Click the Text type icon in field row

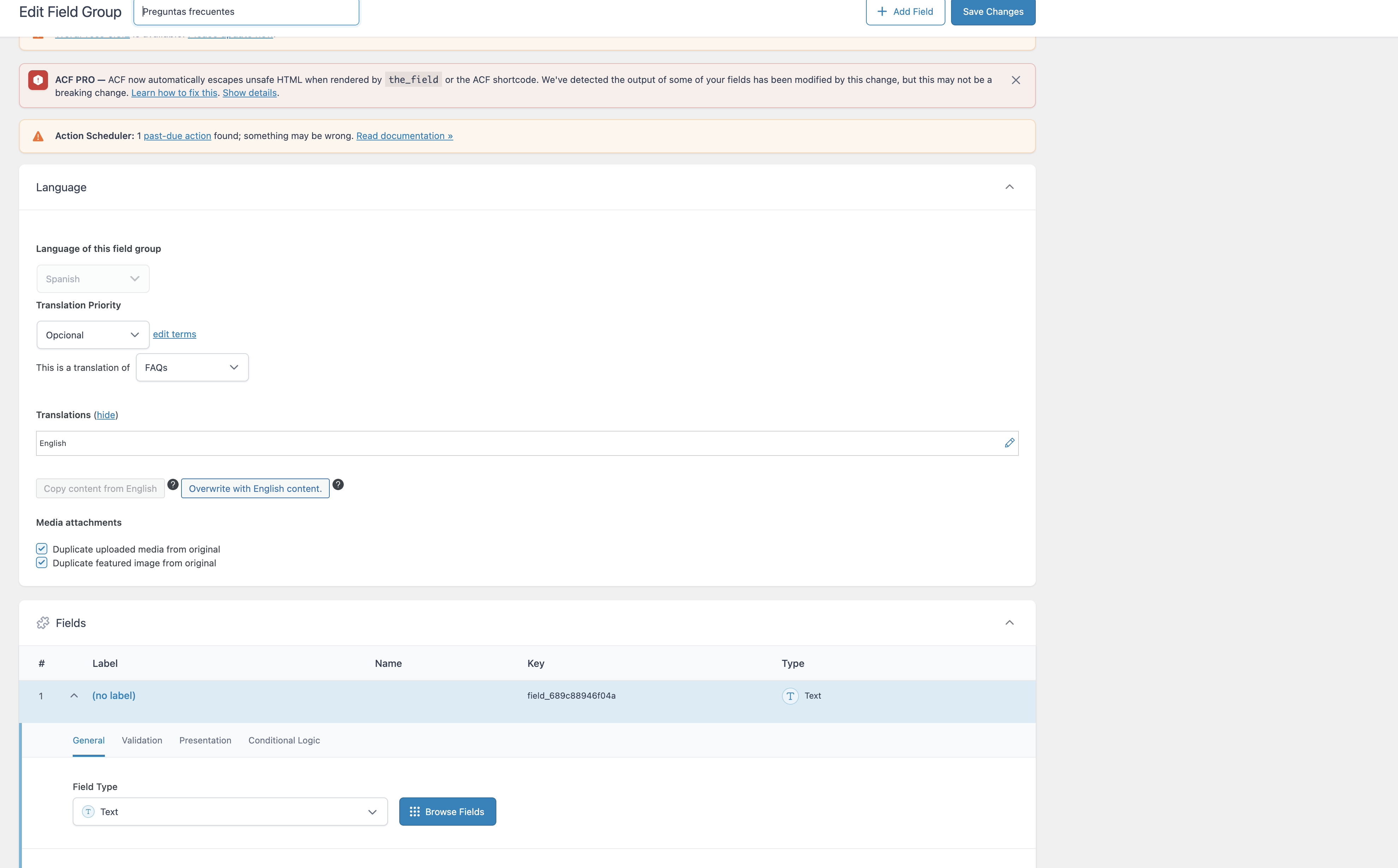click(x=790, y=696)
